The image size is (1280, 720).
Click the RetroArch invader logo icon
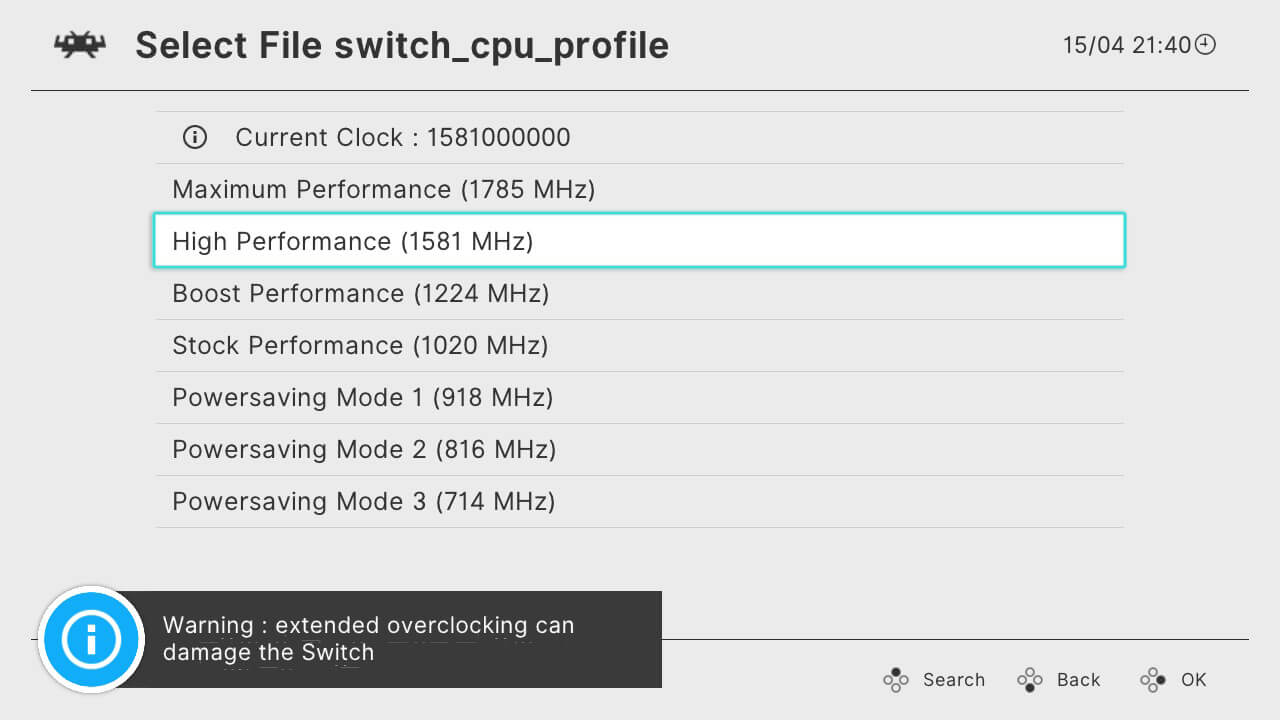pos(80,46)
